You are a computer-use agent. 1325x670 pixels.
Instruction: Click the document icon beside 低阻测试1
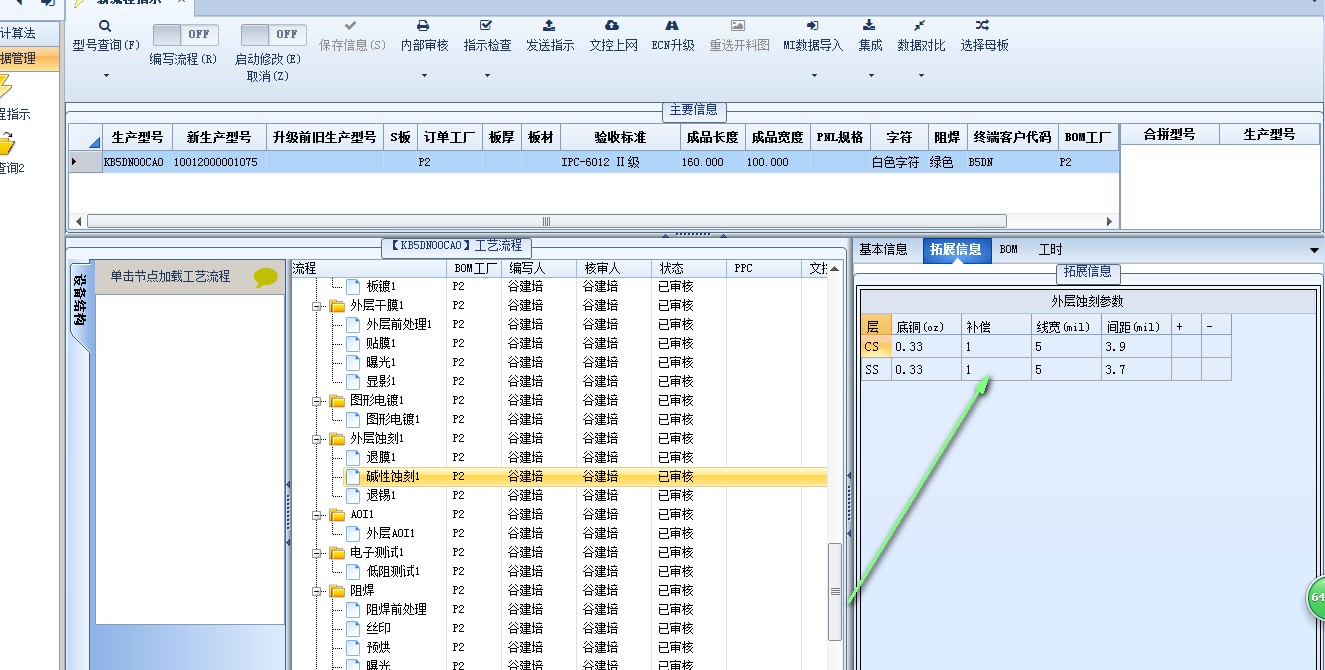tap(352, 572)
